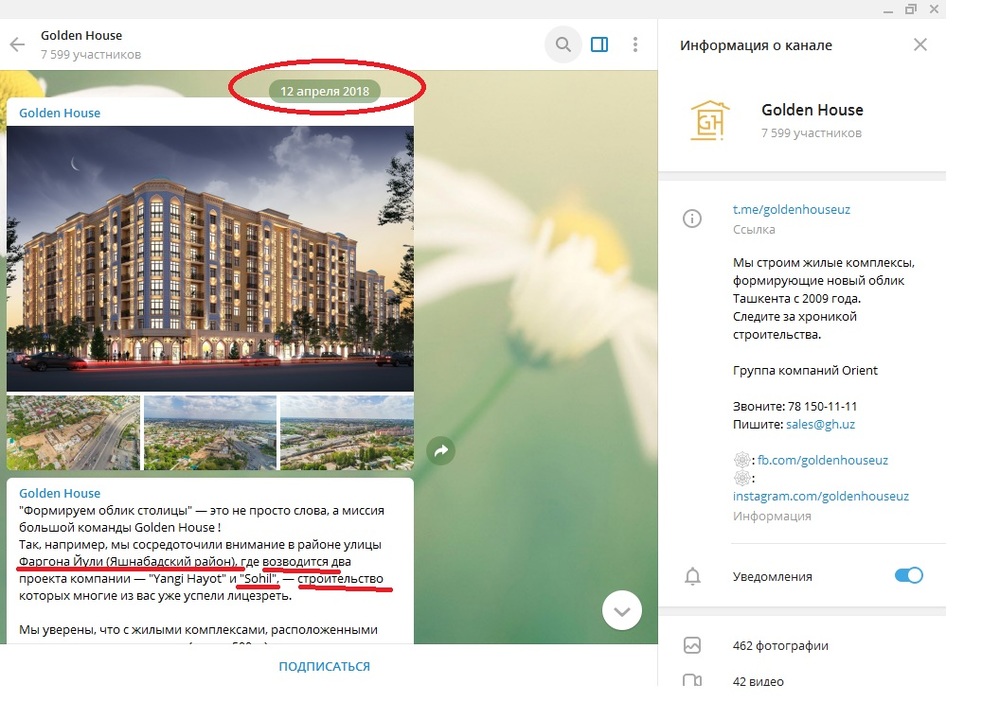This screenshot has width=1000, height=719.
Task: Click the info circle icon beside the link
Action: click(x=692, y=219)
